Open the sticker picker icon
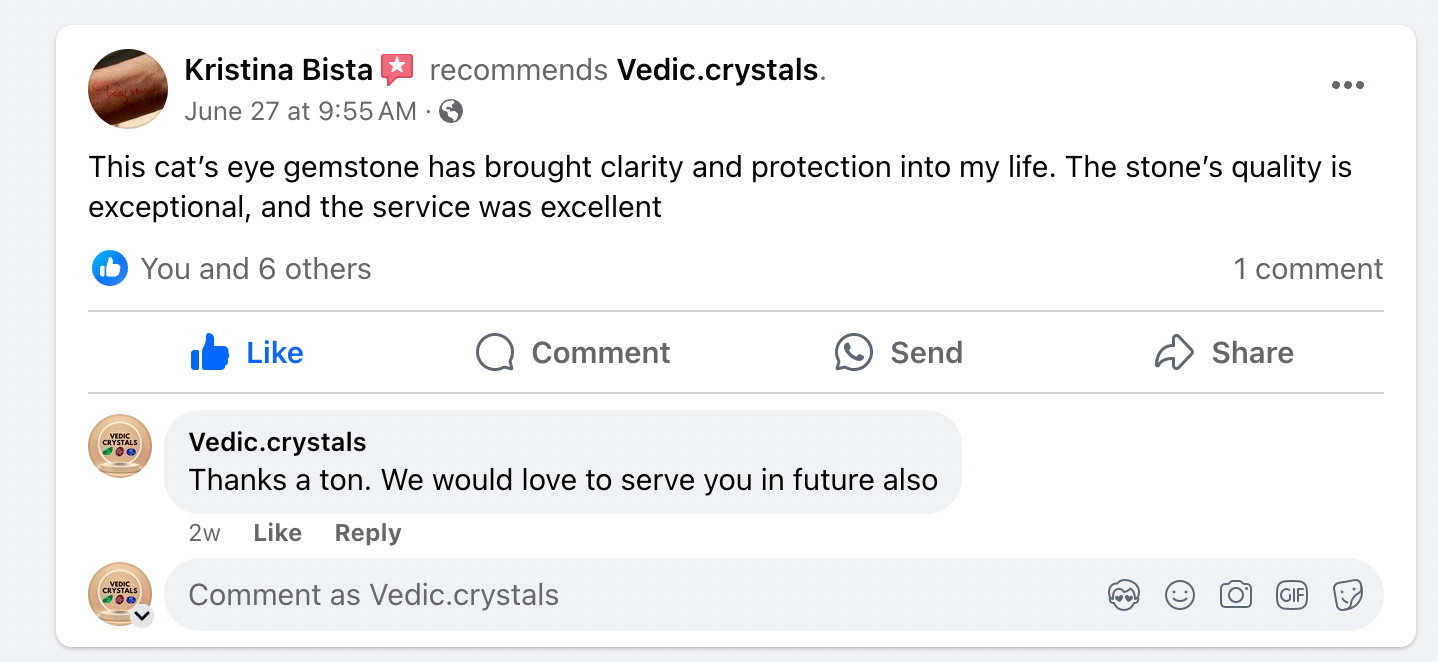Screen dimensions: 1438x662 1348,595
